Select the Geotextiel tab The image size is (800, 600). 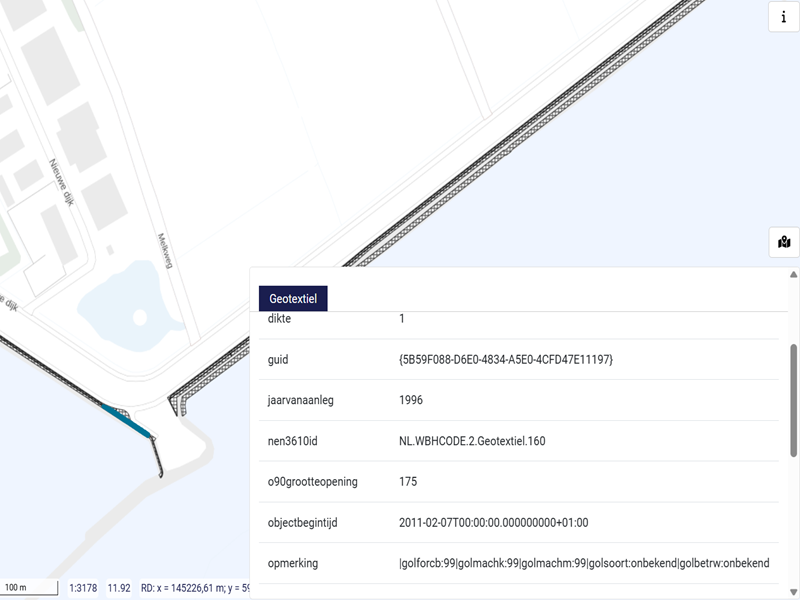(293, 298)
